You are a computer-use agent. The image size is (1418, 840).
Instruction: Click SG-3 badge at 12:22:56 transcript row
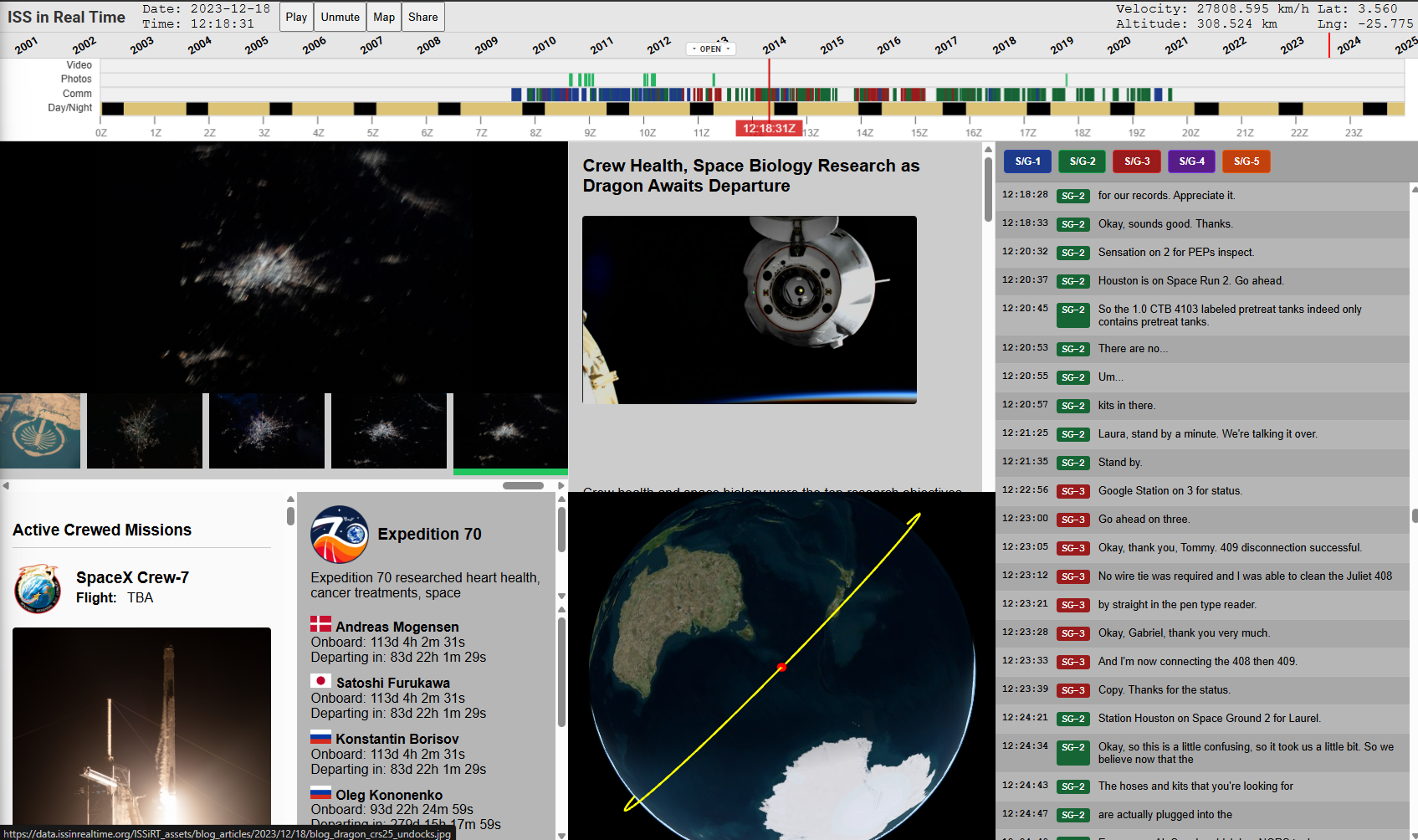click(1072, 491)
